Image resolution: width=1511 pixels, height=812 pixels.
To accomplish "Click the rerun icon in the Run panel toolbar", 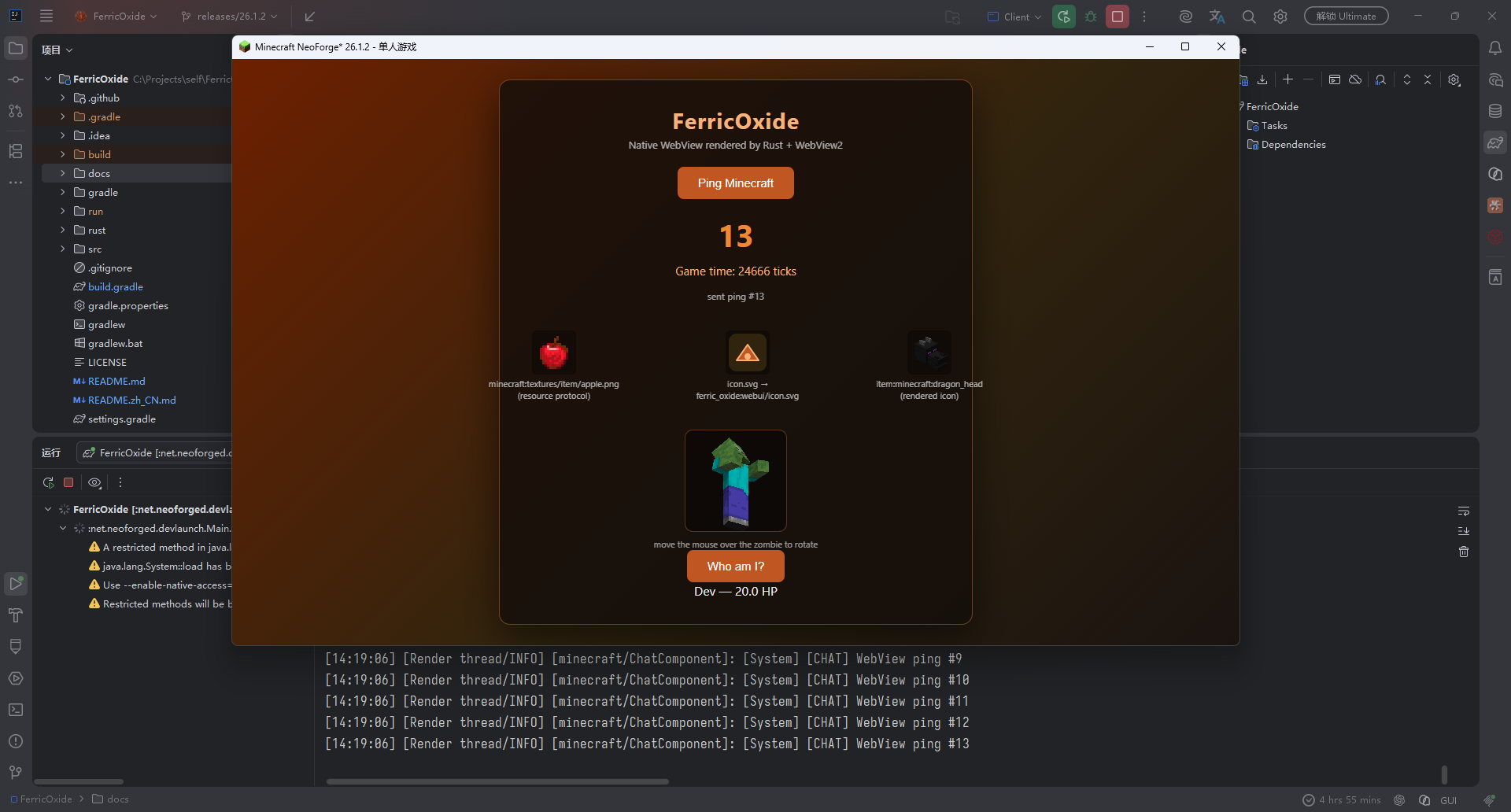I will pyautogui.click(x=49, y=482).
